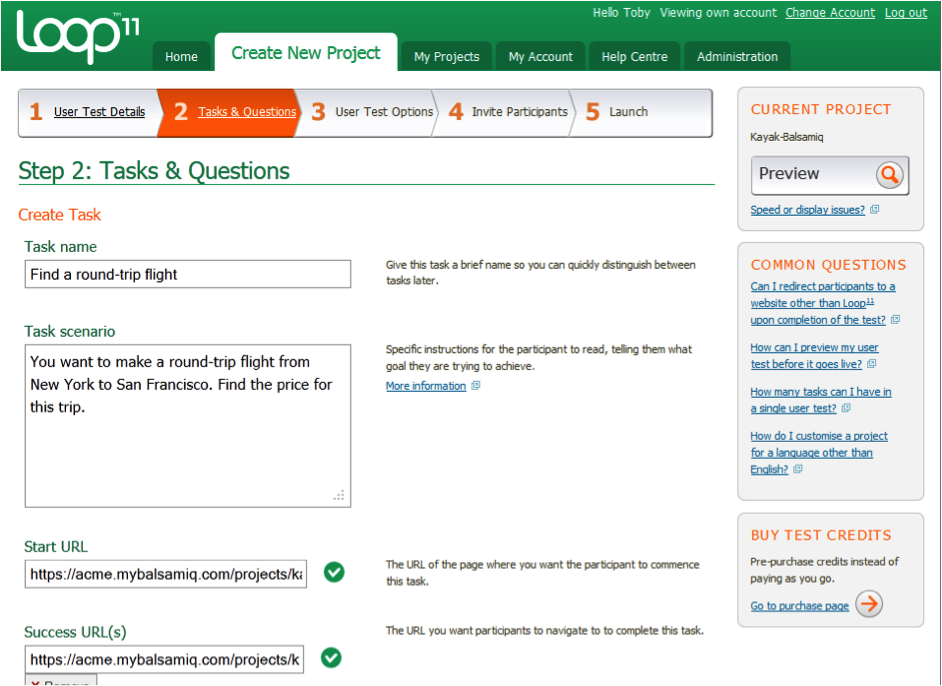Click the Success URL(s) input field
Viewport: 942px width, 686px height.
click(165, 660)
